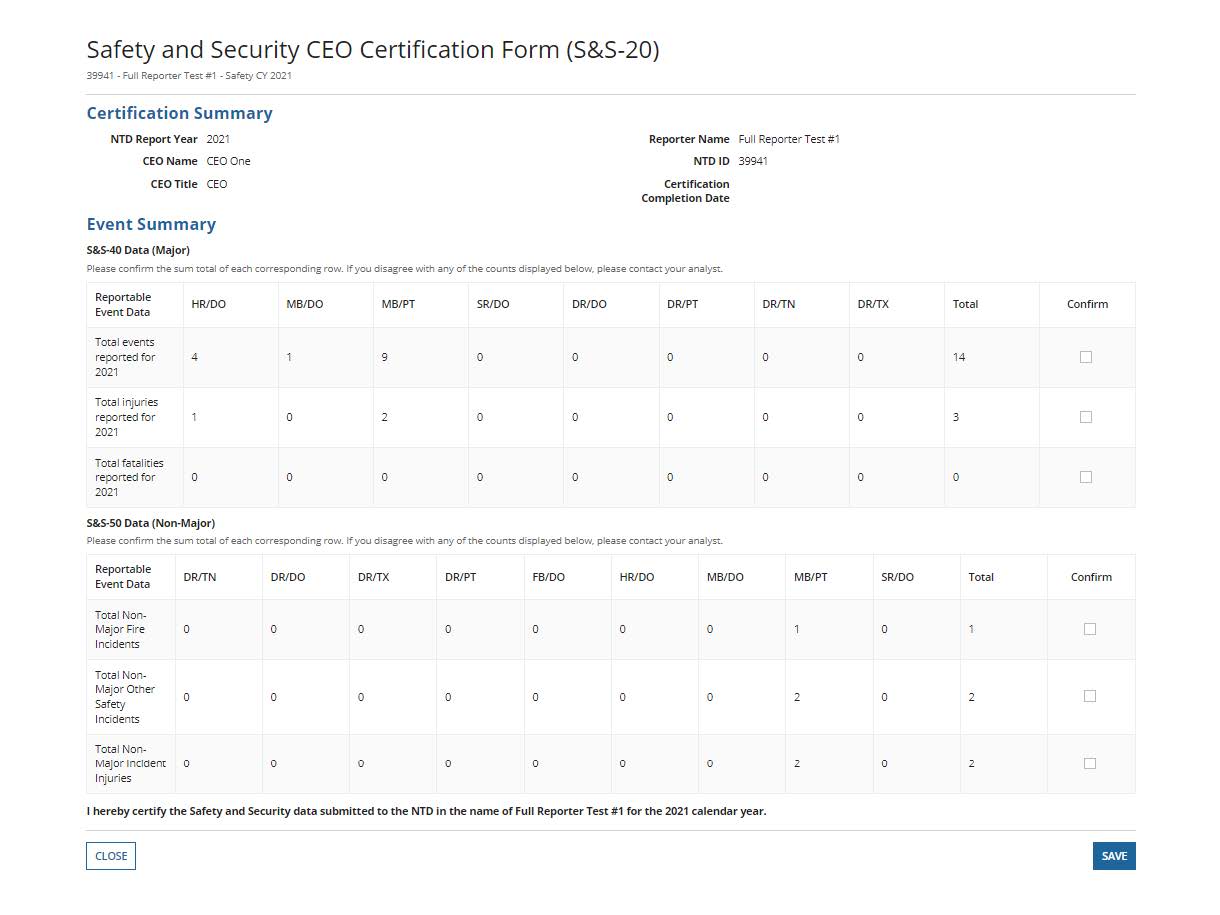Click the CLOSE button

point(110,855)
